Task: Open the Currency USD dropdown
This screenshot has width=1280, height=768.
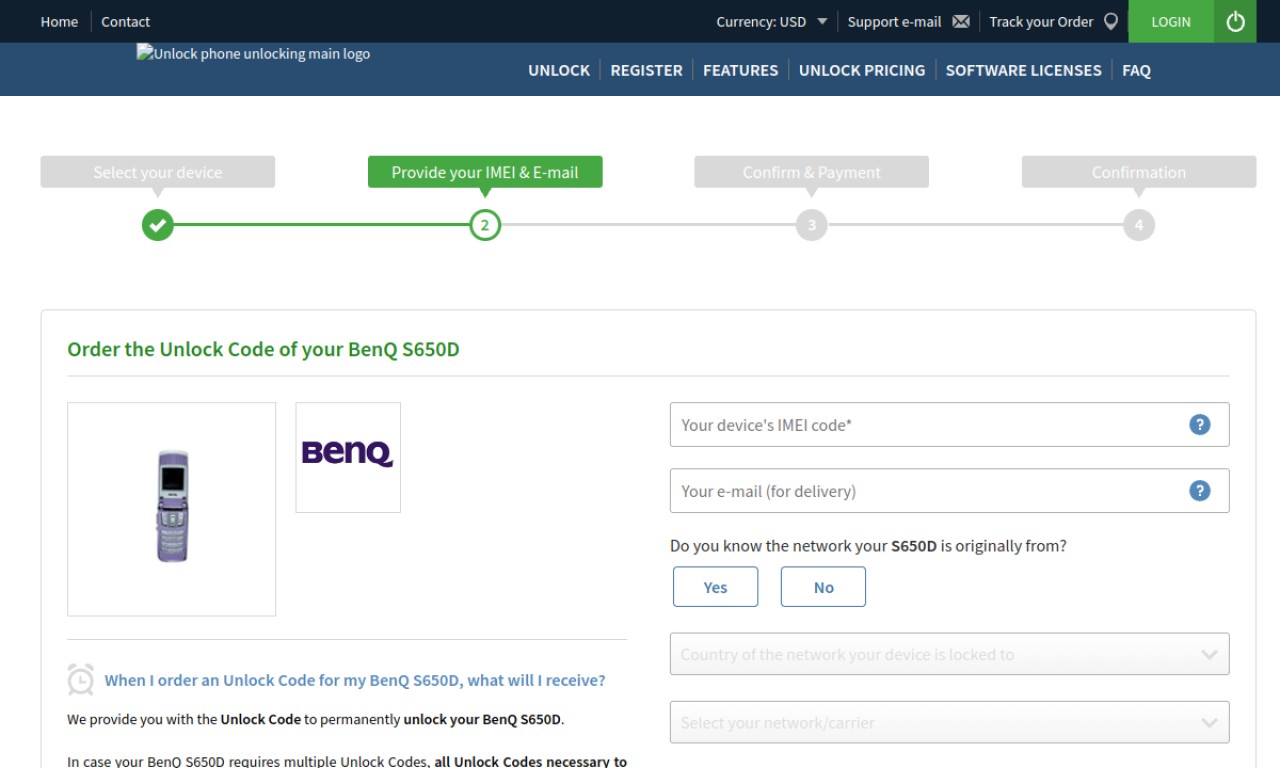Action: [771, 22]
